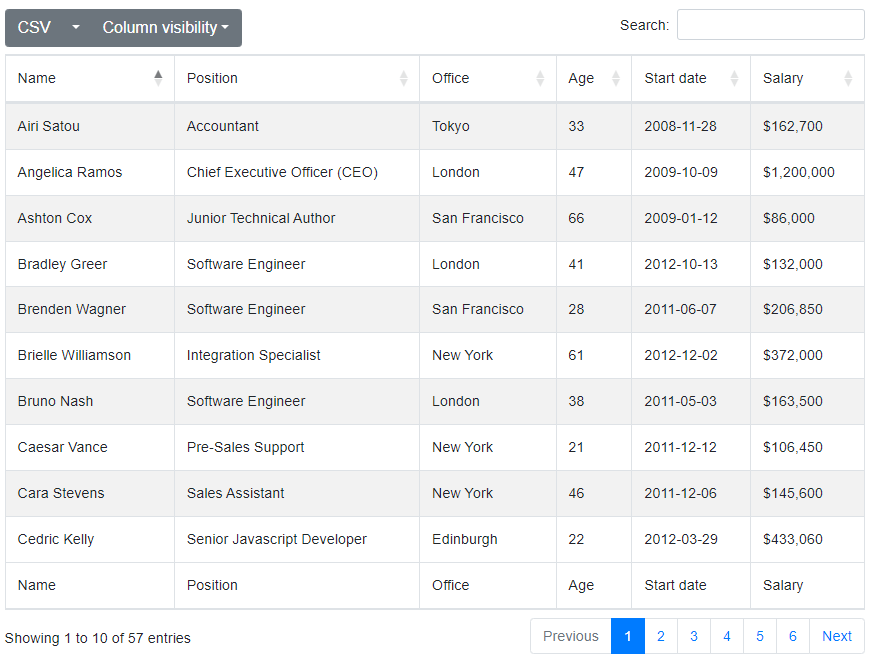Viewport: 879px width, 657px height.
Task: Go to page 4
Action: pyautogui.click(x=727, y=636)
